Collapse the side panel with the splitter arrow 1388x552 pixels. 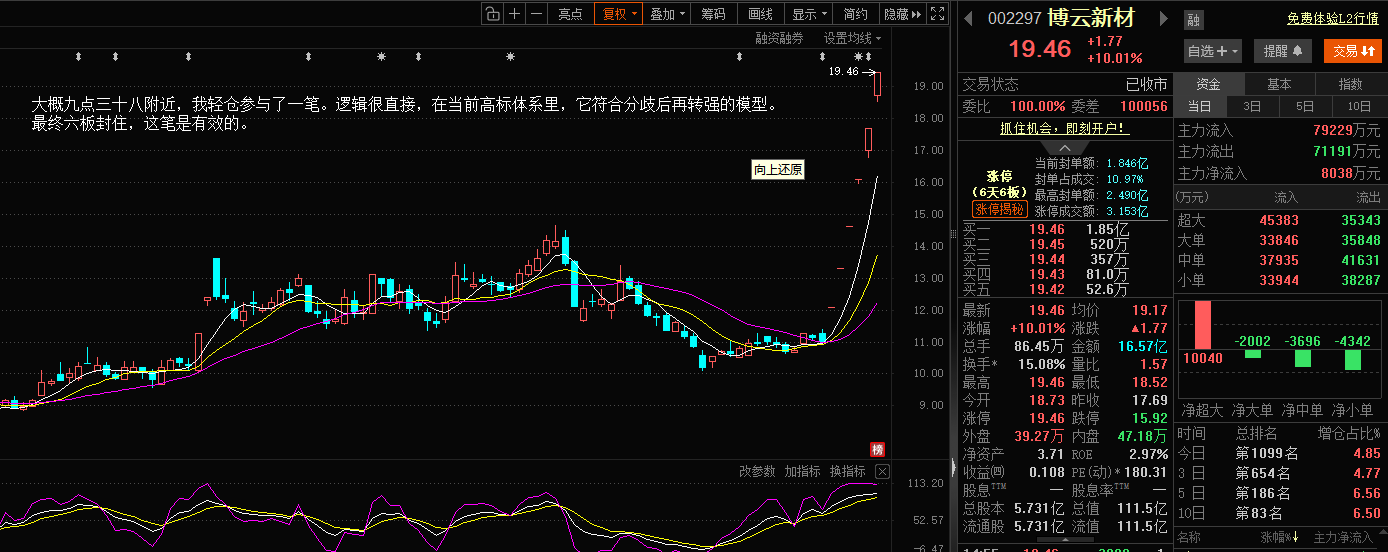point(952,466)
